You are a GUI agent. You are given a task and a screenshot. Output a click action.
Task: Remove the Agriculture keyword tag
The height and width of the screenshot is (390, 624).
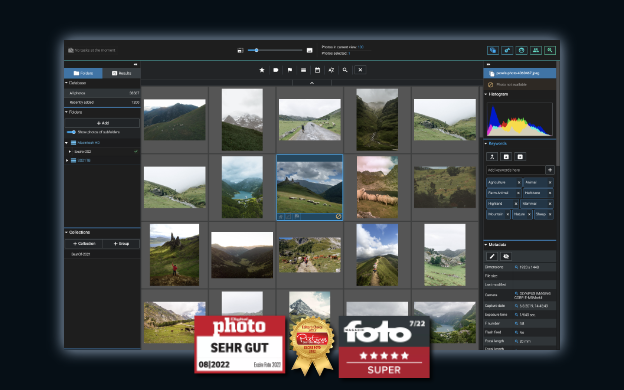(x=519, y=182)
